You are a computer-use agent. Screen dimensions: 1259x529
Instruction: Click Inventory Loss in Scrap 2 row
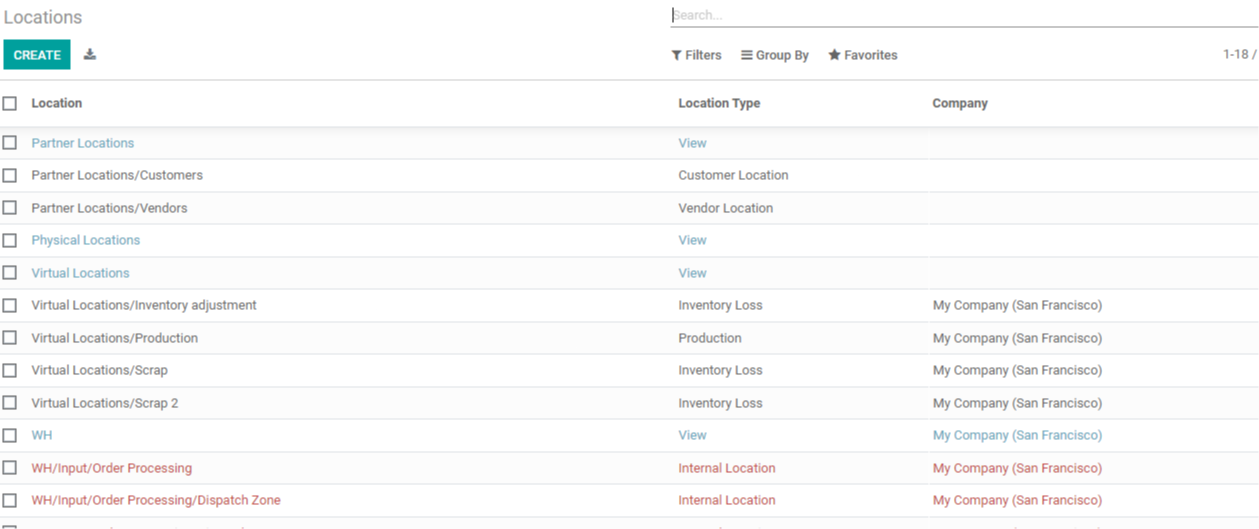[720, 403]
